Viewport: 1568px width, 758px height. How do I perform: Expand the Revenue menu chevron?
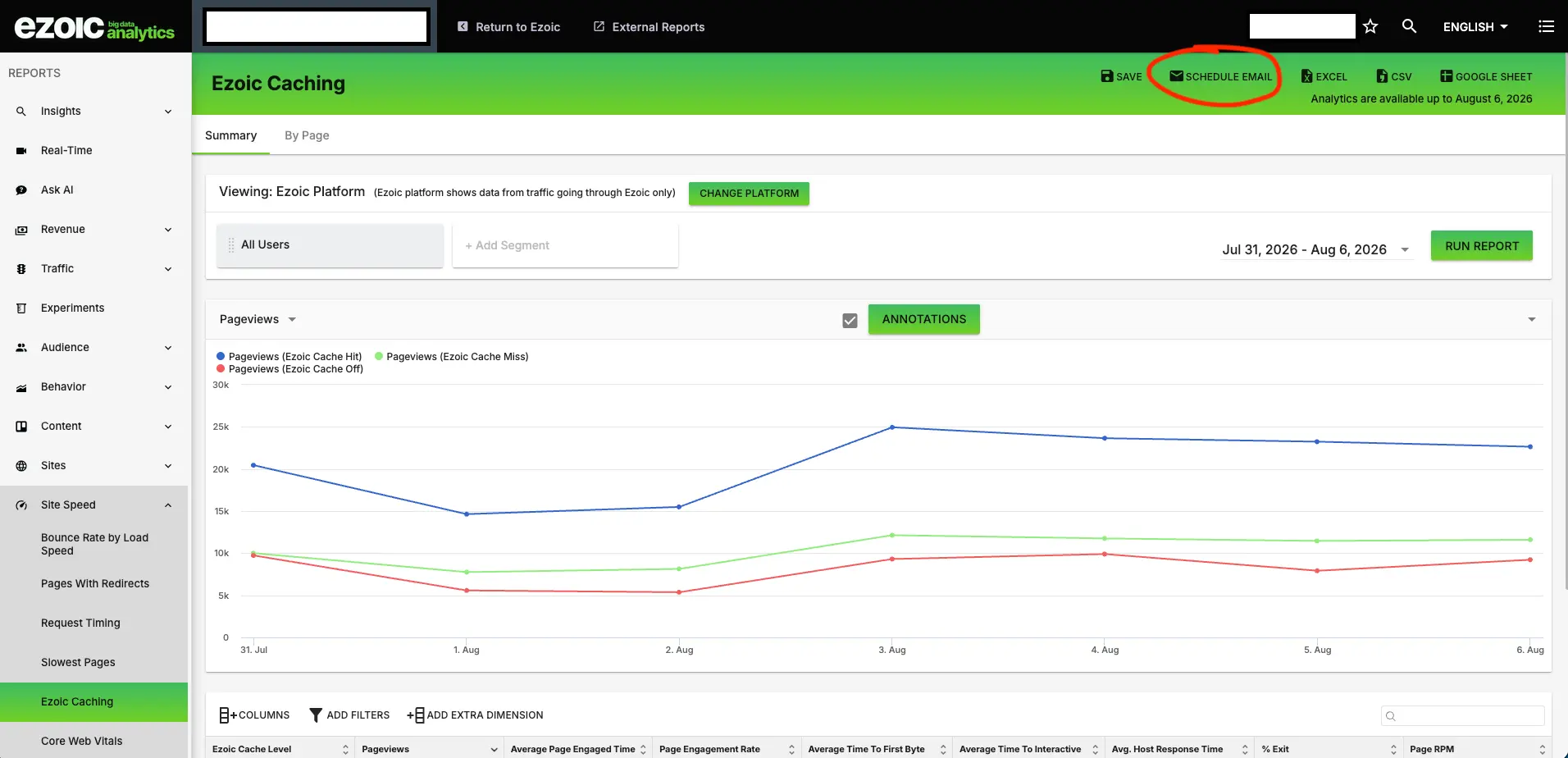pyautogui.click(x=168, y=230)
